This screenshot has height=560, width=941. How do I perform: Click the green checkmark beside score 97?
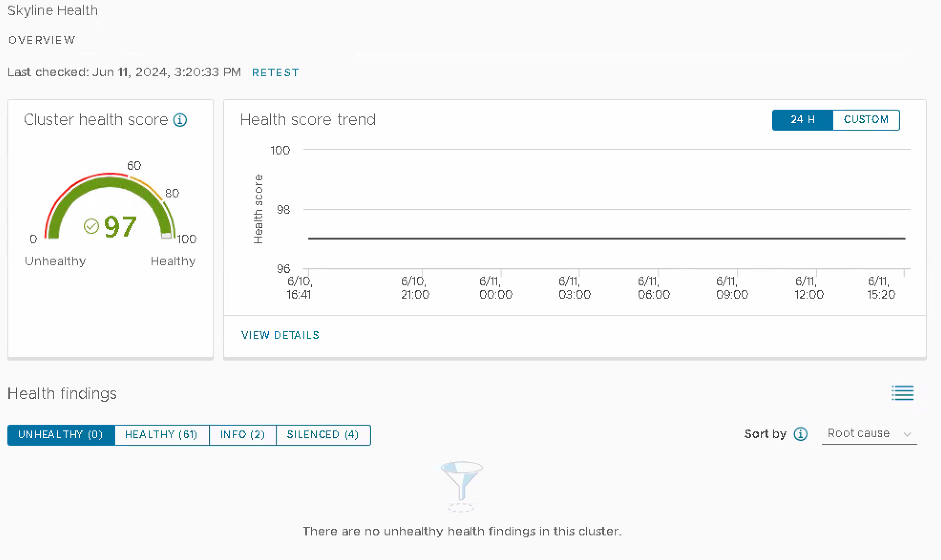[91, 227]
